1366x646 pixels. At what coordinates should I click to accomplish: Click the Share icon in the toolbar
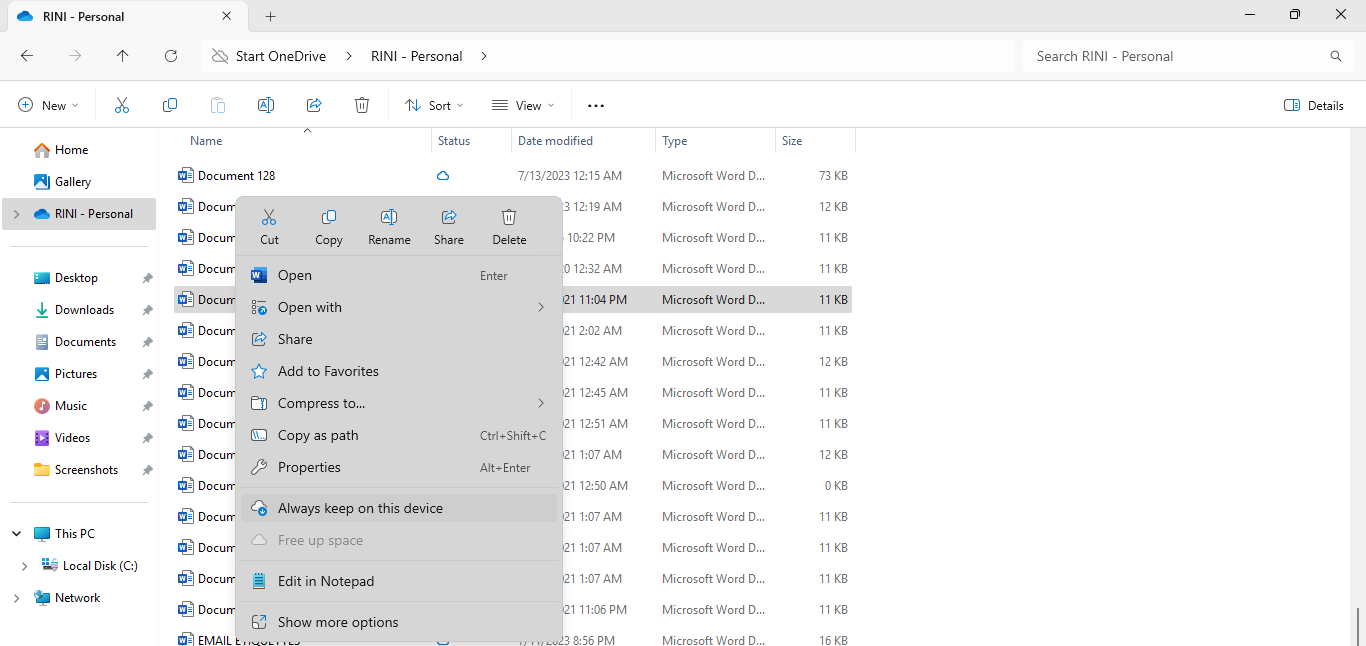tap(314, 105)
